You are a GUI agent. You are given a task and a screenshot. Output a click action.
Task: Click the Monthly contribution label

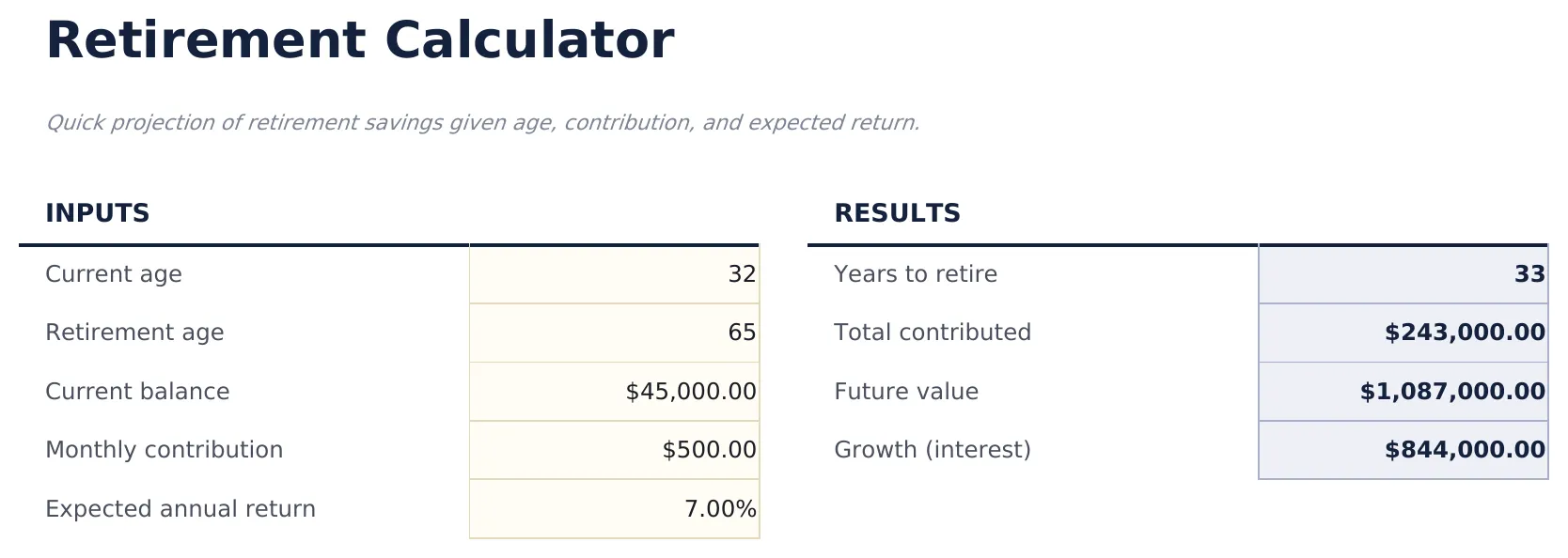tap(165, 450)
